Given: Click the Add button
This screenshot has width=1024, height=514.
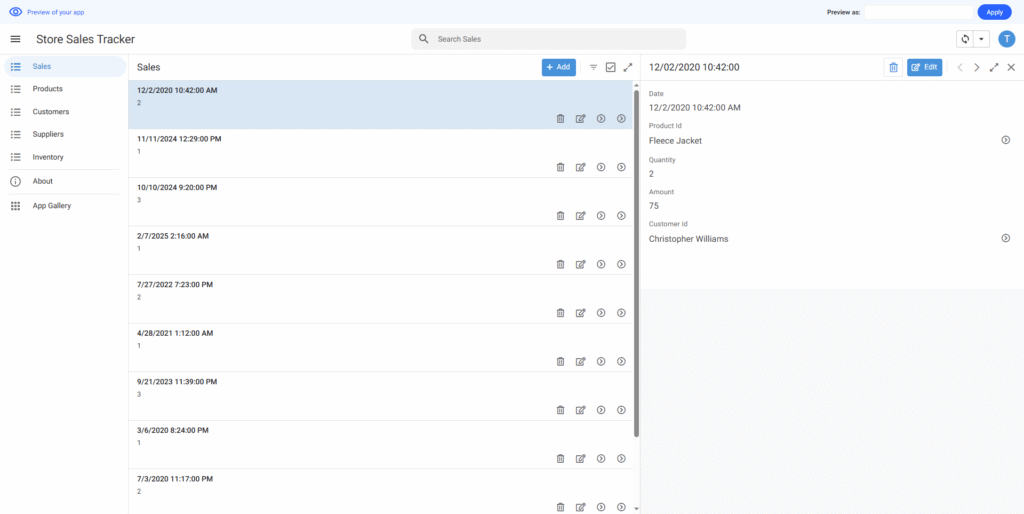Looking at the screenshot, I should pos(558,67).
